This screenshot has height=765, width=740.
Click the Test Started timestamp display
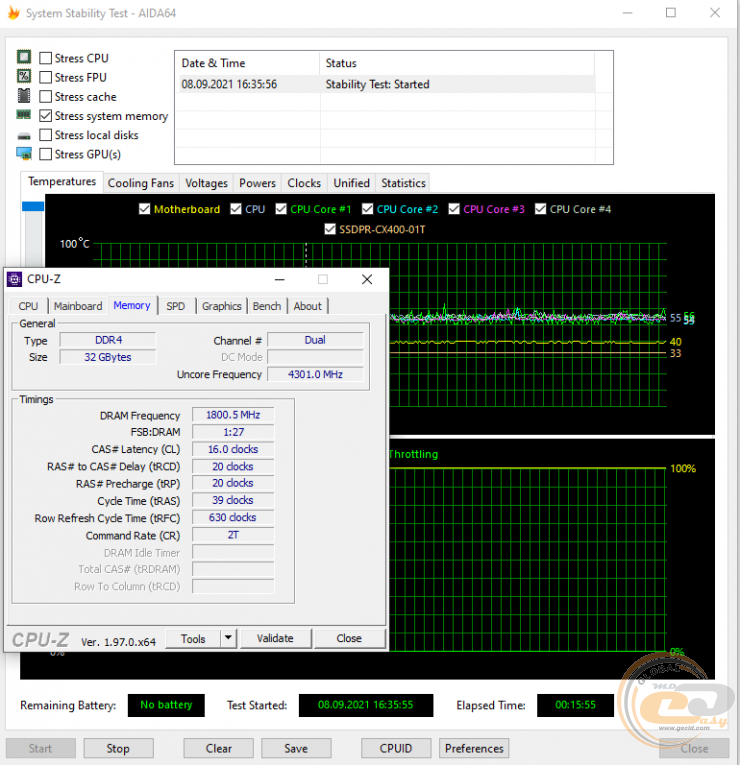pyautogui.click(x=365, y=705)
